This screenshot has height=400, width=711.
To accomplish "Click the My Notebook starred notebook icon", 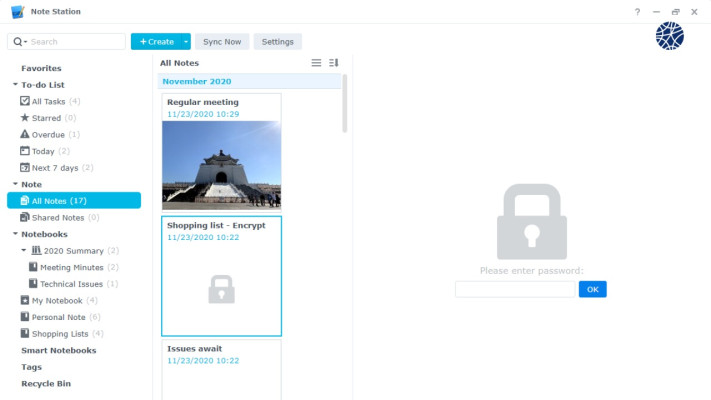I will (25, 300).
